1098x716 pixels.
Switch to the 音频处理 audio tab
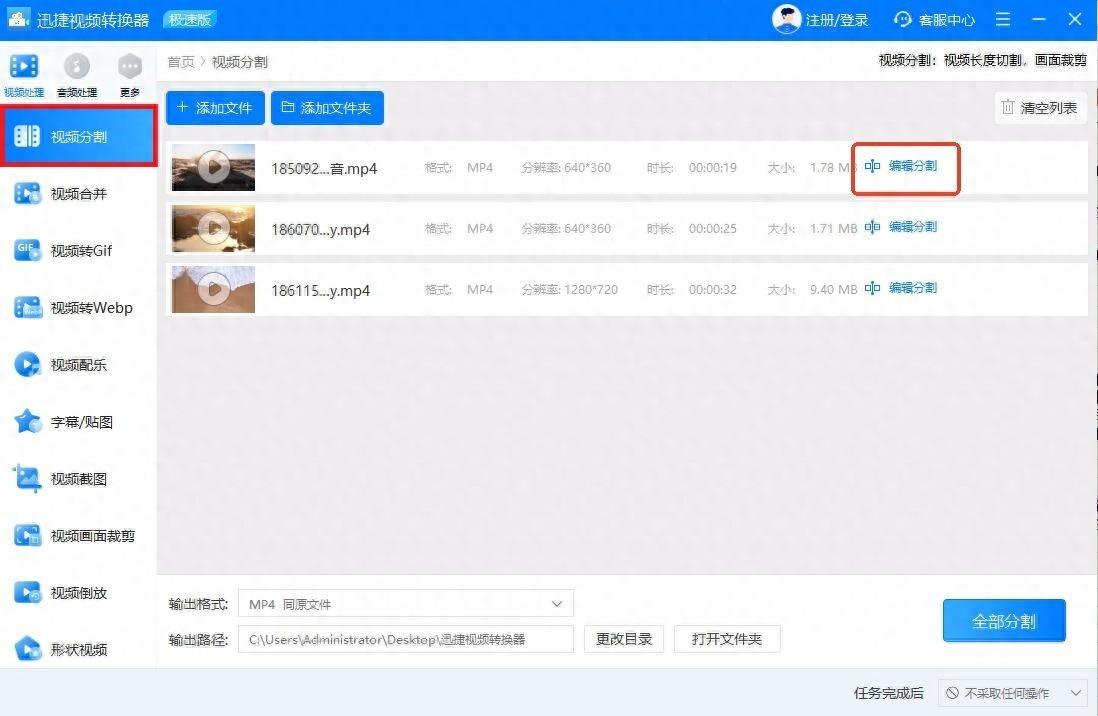pos(77,74)
